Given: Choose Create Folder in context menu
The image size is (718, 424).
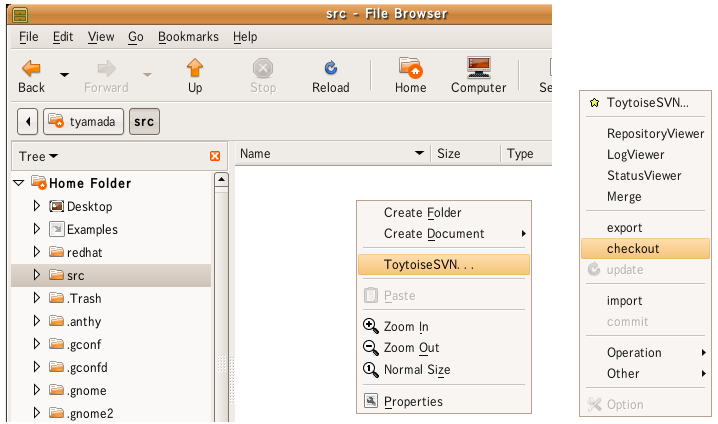Looking at the screenshot, I should pos(444,213).
